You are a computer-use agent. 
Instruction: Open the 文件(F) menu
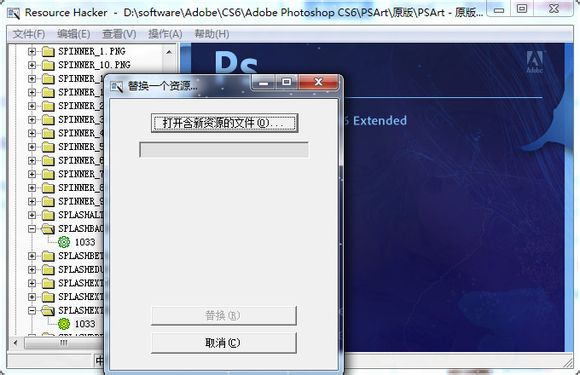coord(29,34)
